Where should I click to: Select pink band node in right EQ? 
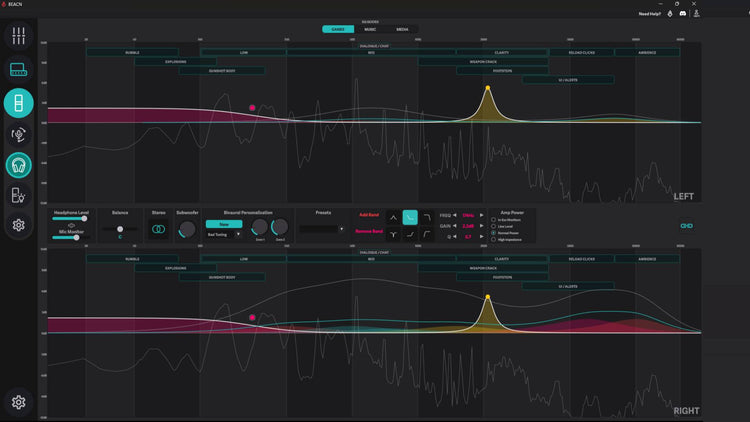[252, 317]
